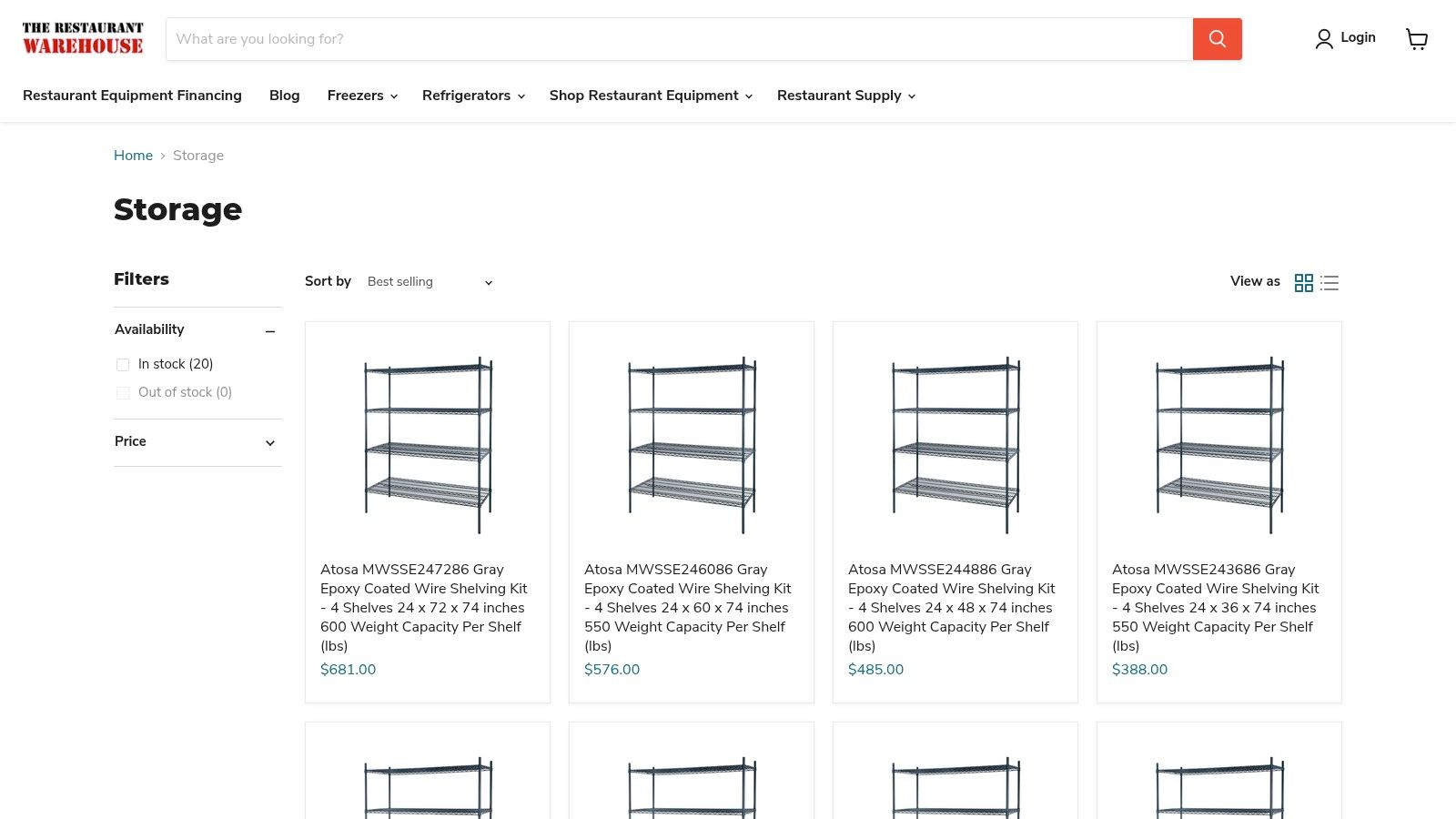
Task: Click the $388.00 price text
Action: [1140, 670]
